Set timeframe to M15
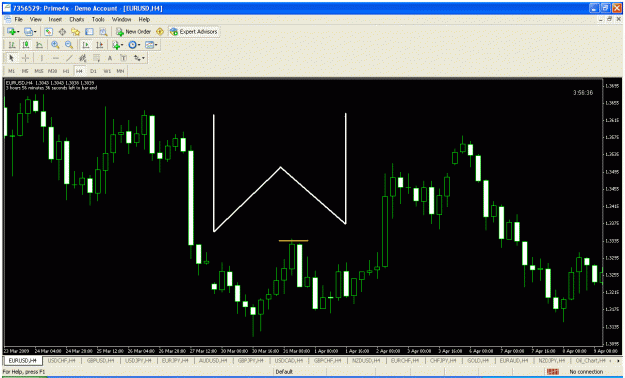The height and width of the screenshot is (378, 625). pos(39,71)
